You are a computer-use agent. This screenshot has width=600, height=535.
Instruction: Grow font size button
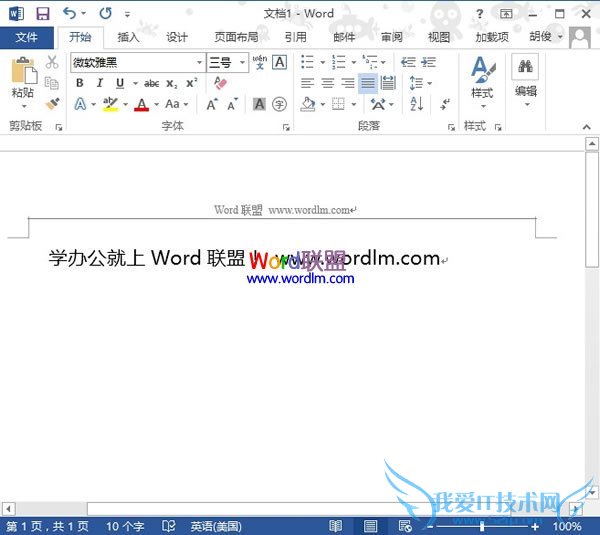pyautogui.click(x=212, y=104)
